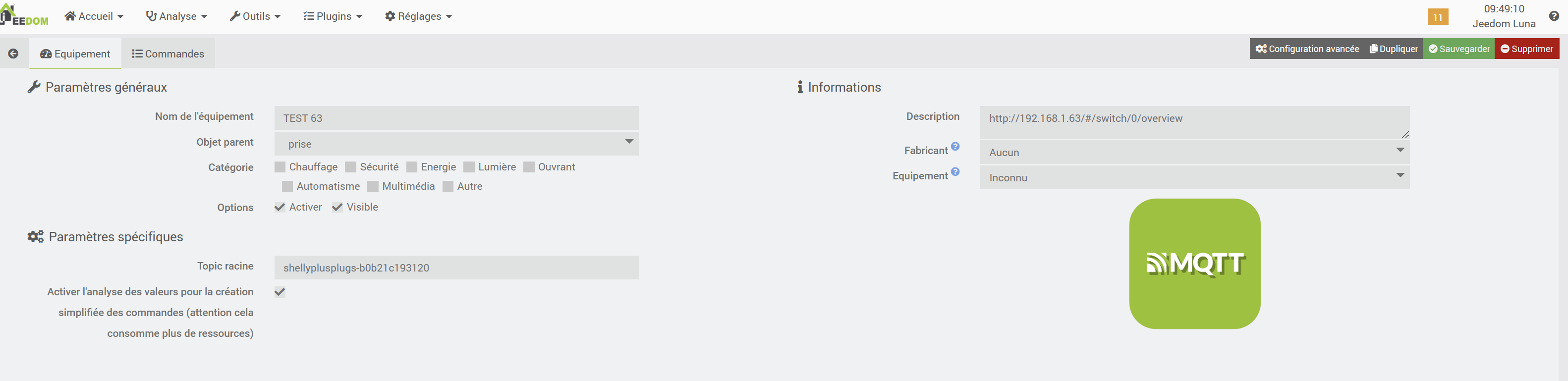The width and height of the screenshot is (1568, 381).
Task: Click the Jeedom Luna name text
Action: click(x=1504, y=24)
